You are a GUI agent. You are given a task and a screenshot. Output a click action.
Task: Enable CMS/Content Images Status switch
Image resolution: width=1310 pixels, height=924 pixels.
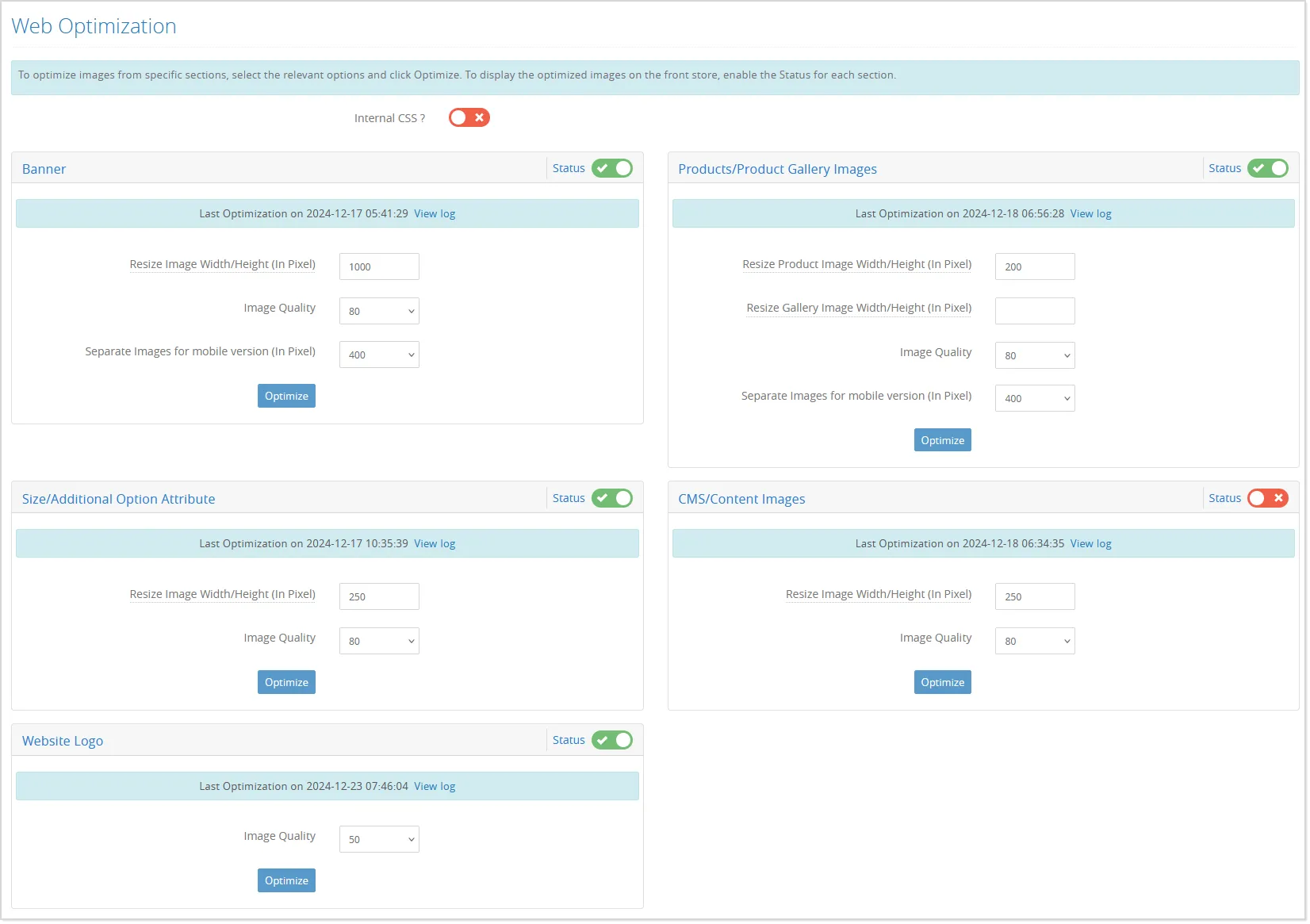coord(1268,498)
